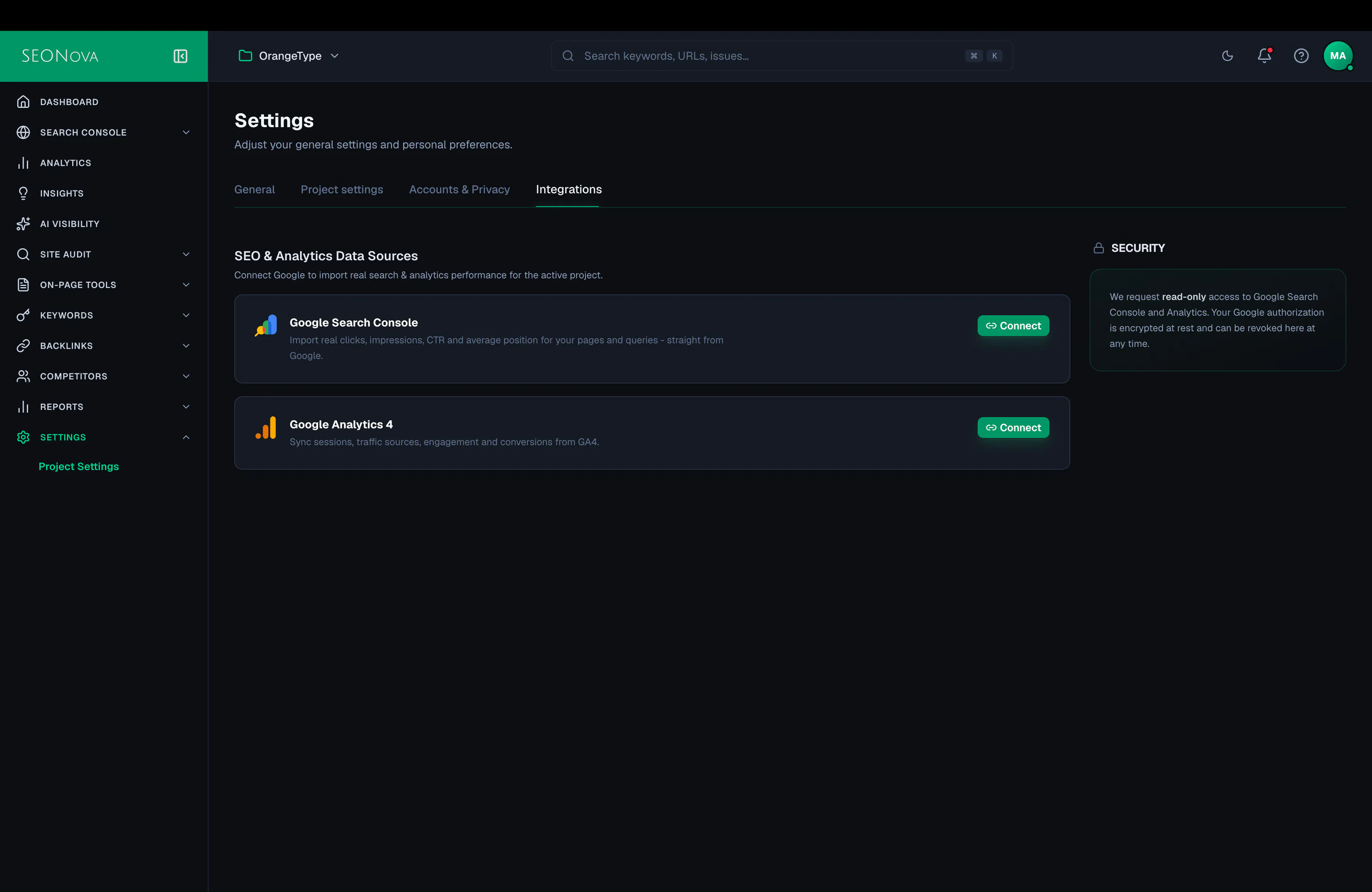This screenshot has width=1372, height=892.
Task: Switch to the General tab
Action: point(254,190)
